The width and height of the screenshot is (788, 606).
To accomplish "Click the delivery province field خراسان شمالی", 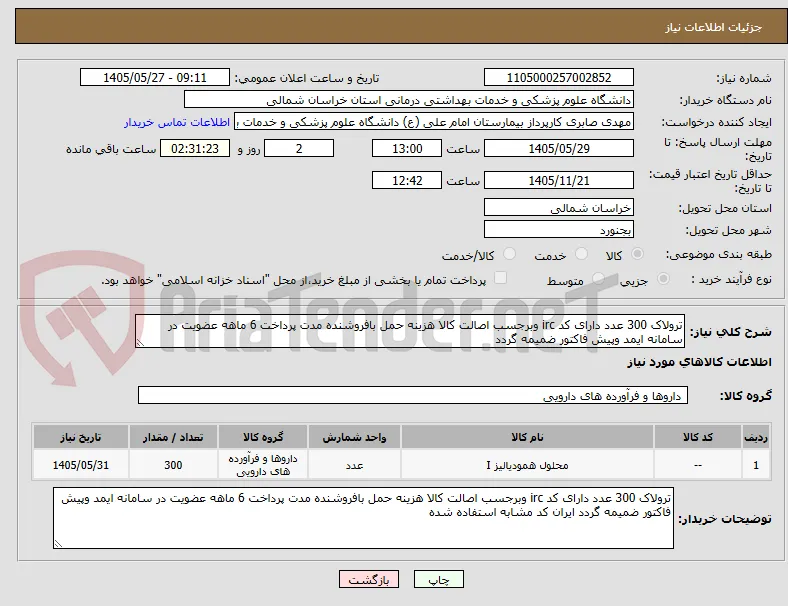I will (x=558, y=207).
